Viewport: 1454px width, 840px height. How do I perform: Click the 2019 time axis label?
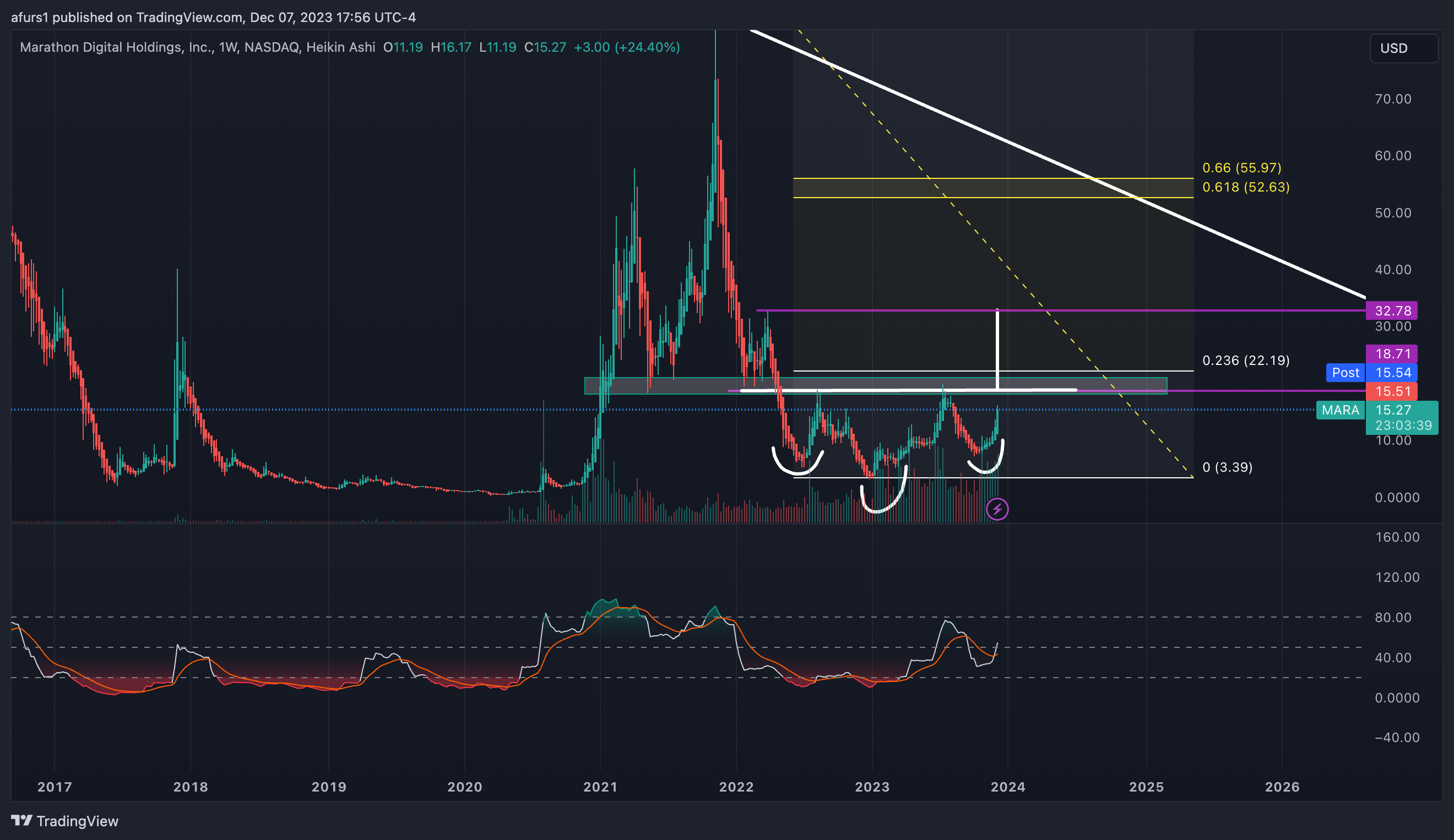click(x=329, y=787)
